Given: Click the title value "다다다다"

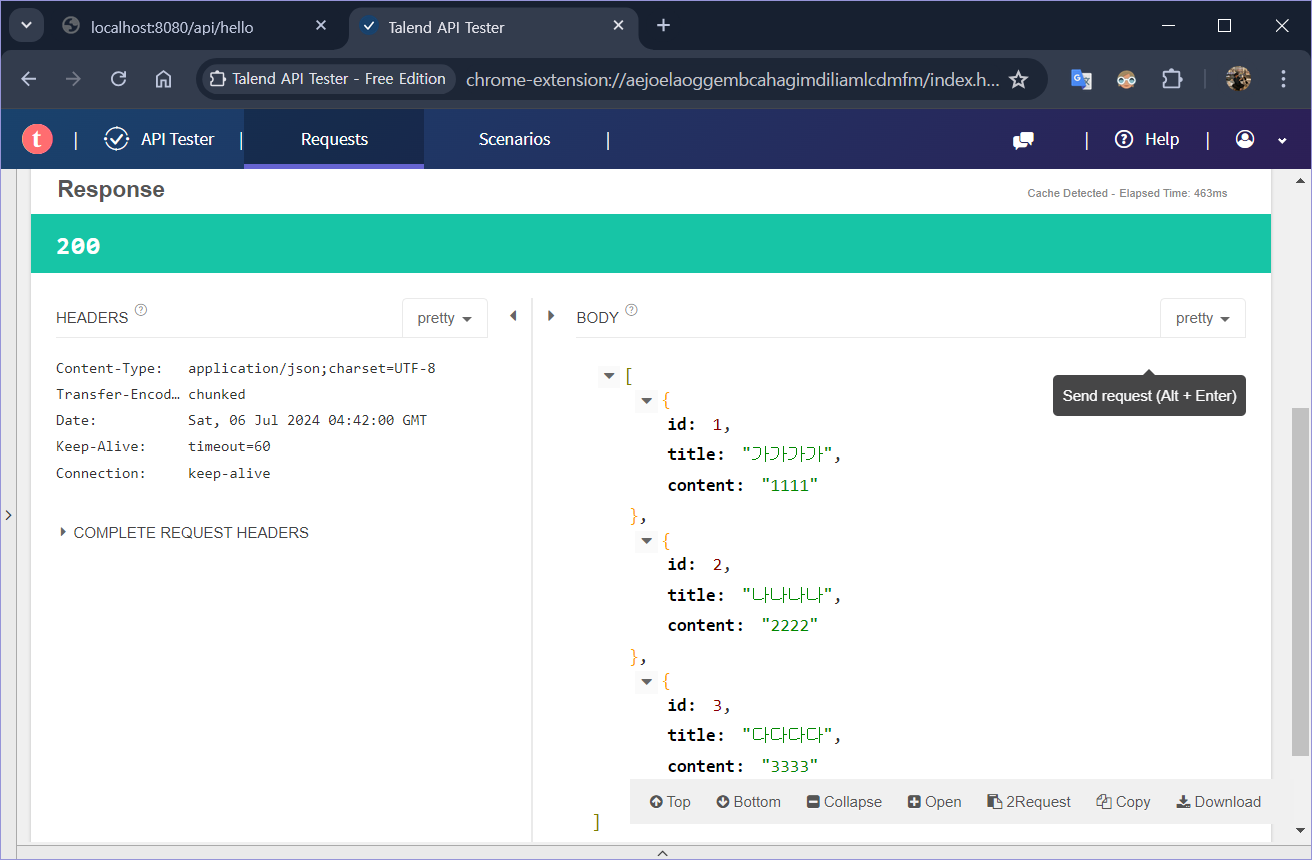Looking at the screenshot, I should (x=788, y=735).
